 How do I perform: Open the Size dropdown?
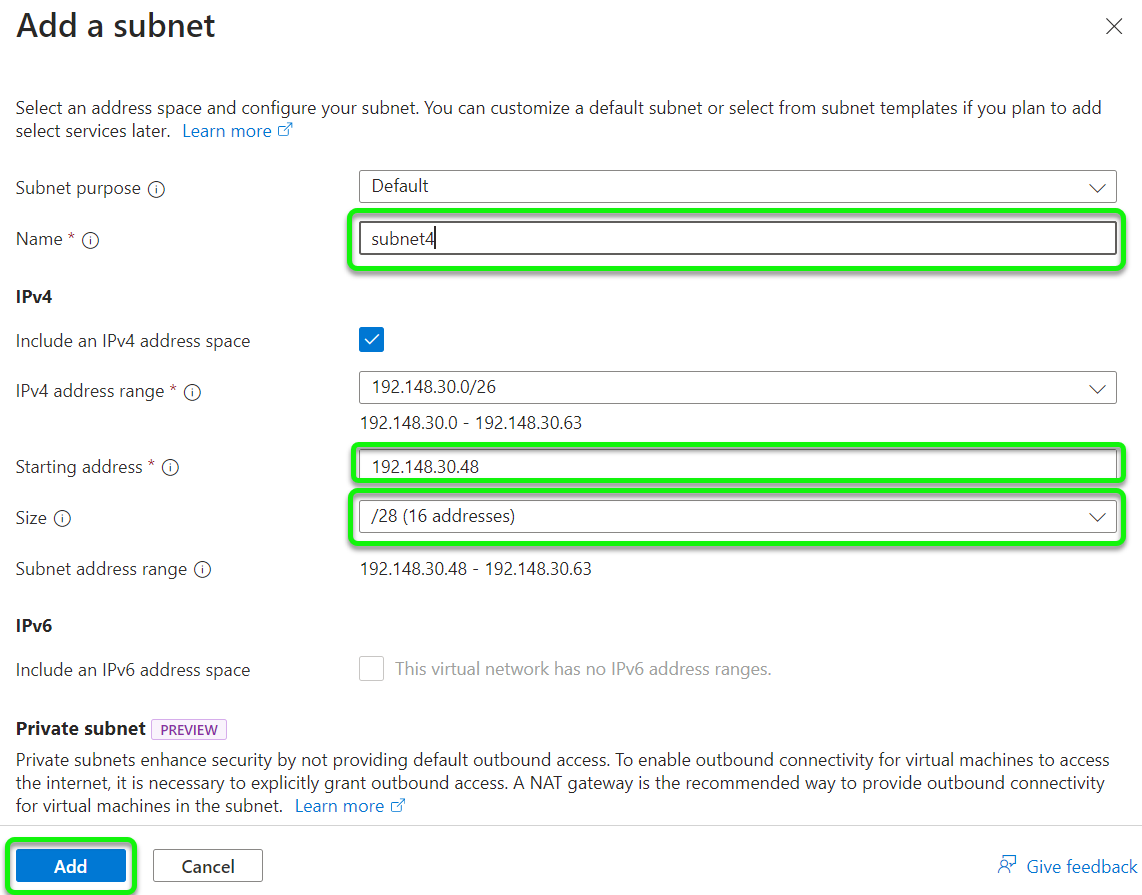coord(1097,516)
